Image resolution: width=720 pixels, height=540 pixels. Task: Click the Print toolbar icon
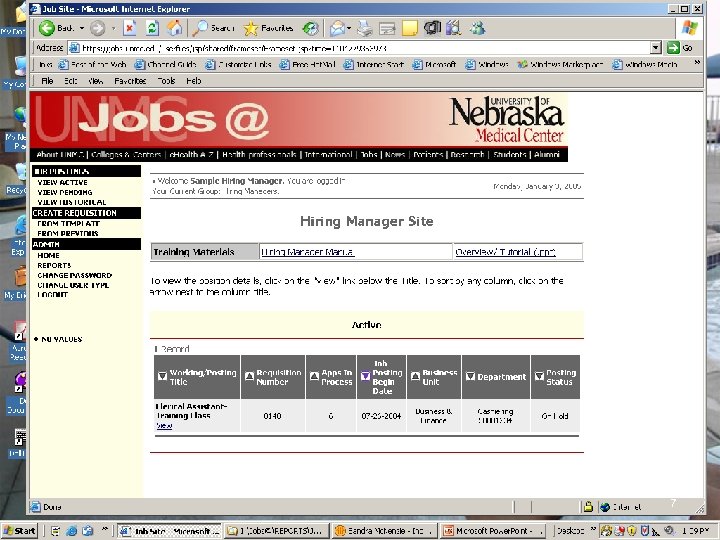pyautogui.click(x=365, y=28)
